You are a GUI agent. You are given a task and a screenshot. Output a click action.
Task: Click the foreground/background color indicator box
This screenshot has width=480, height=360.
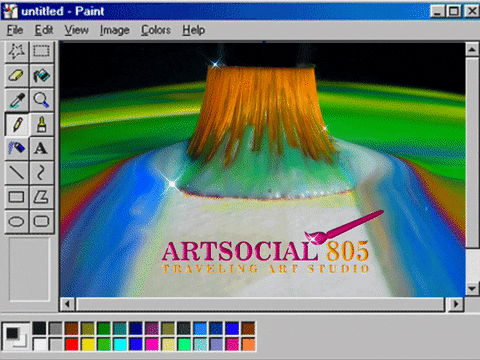click(x=16, y=336)
